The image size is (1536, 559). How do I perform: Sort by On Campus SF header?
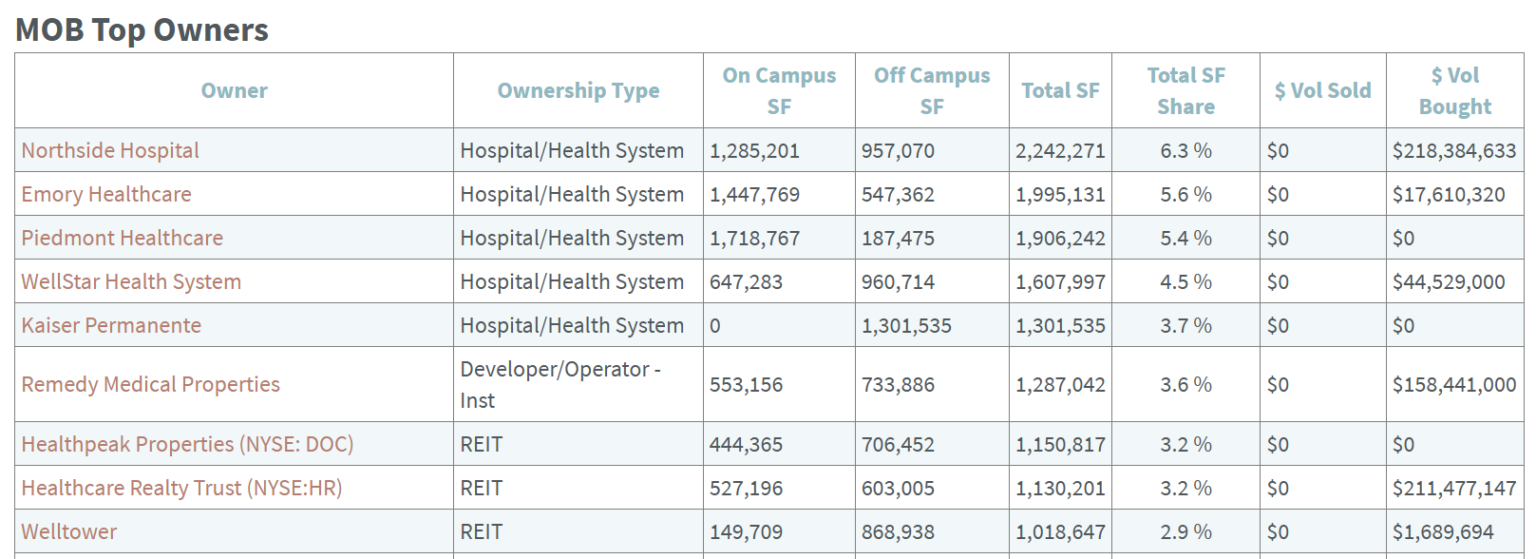[779, 91]
